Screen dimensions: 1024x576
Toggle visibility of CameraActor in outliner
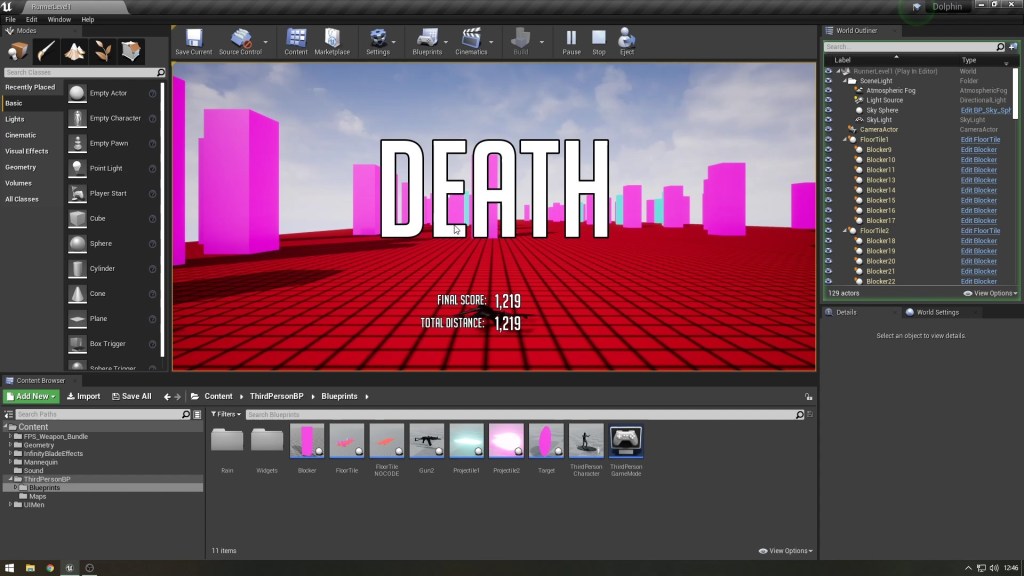click(828, 129)
